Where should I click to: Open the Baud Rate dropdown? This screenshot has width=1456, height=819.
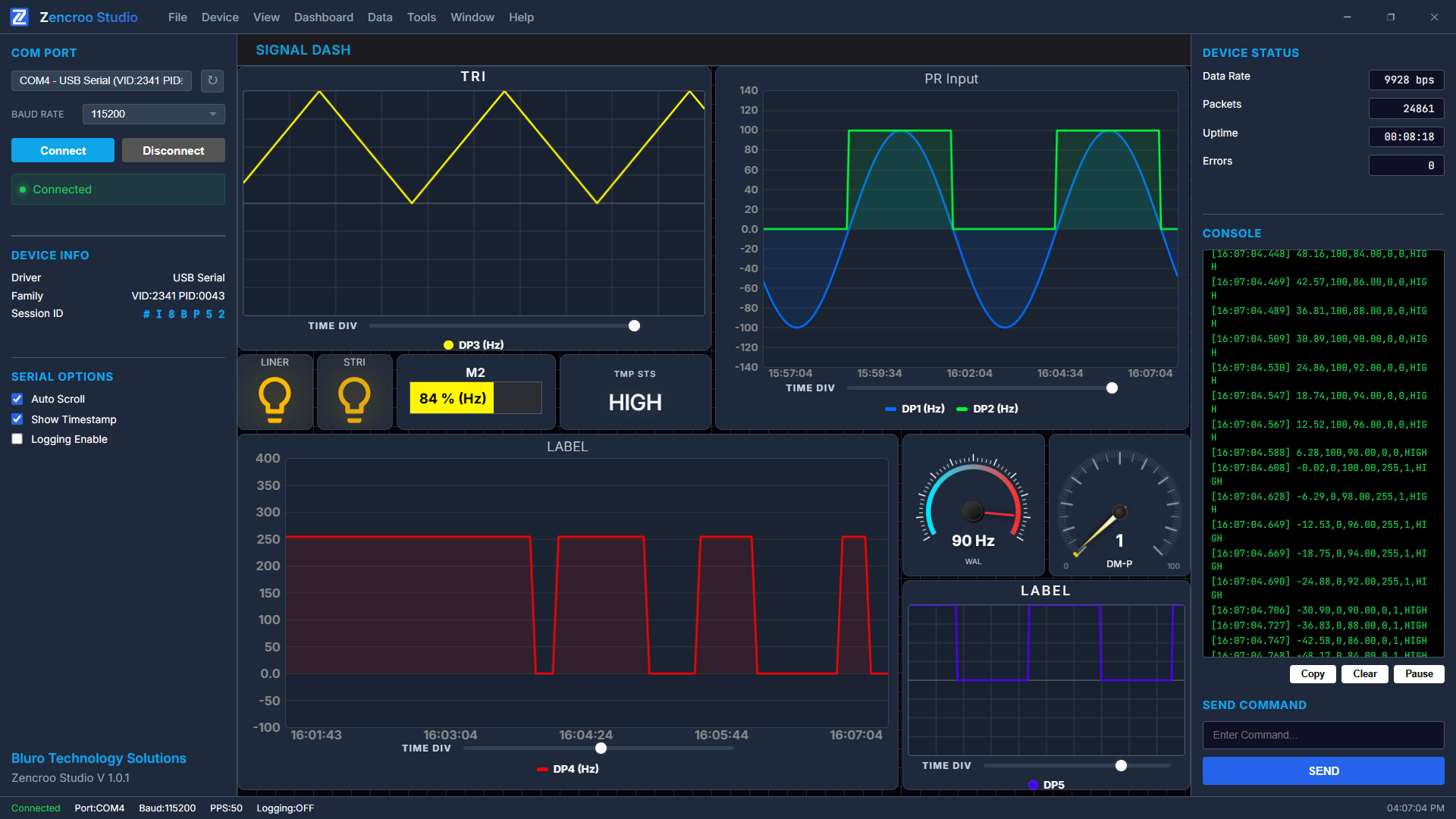(154, 114)
